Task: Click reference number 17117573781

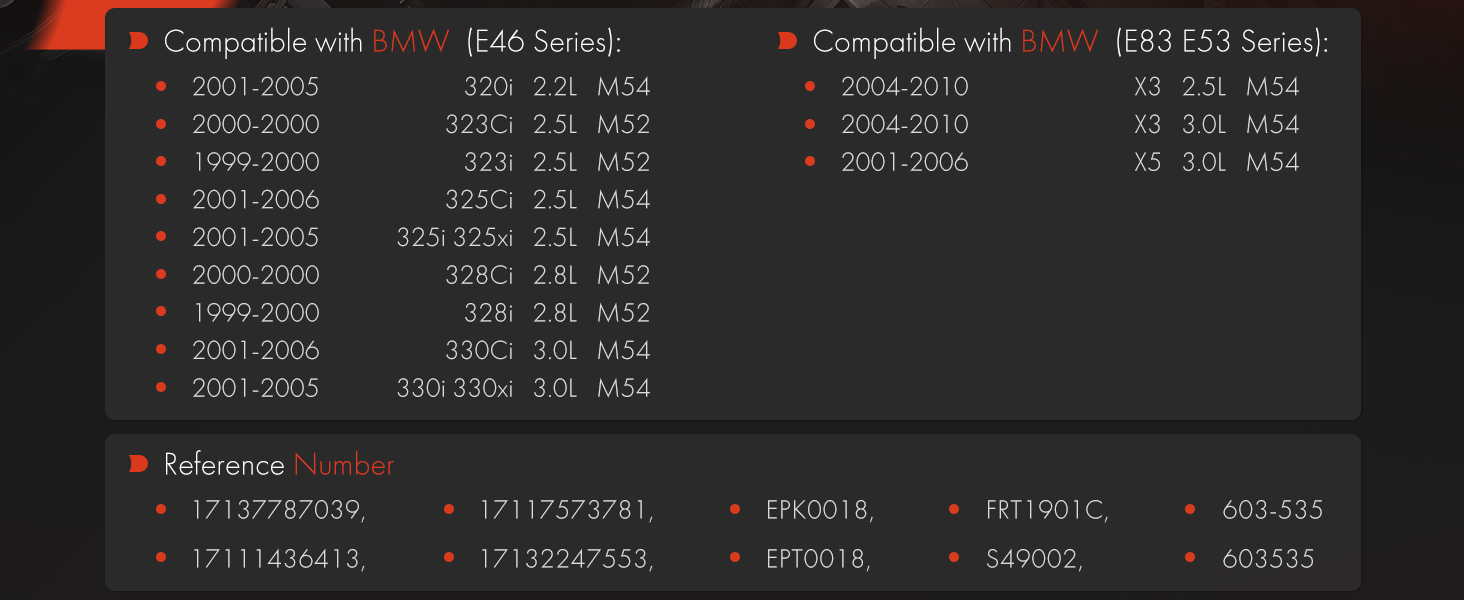Action: [566, 510]
